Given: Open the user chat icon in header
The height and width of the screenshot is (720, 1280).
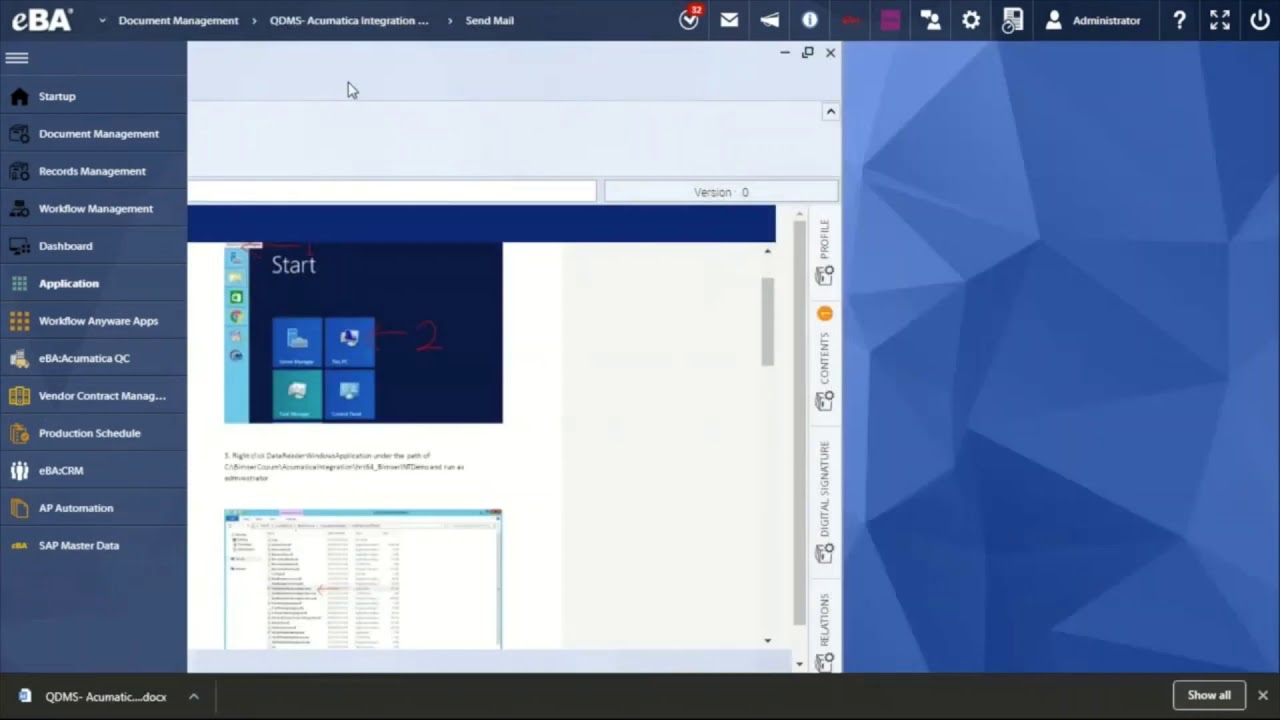Looking at the screenshot, I should coord(931,20).
